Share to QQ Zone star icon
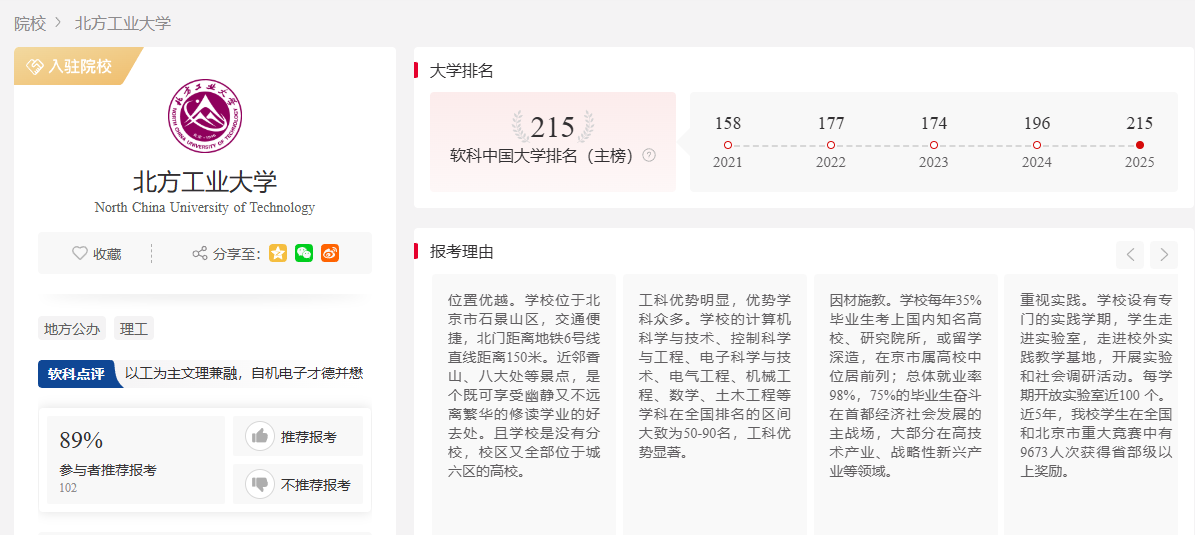Screen dimensions: 1195x535 click(278, 253)
